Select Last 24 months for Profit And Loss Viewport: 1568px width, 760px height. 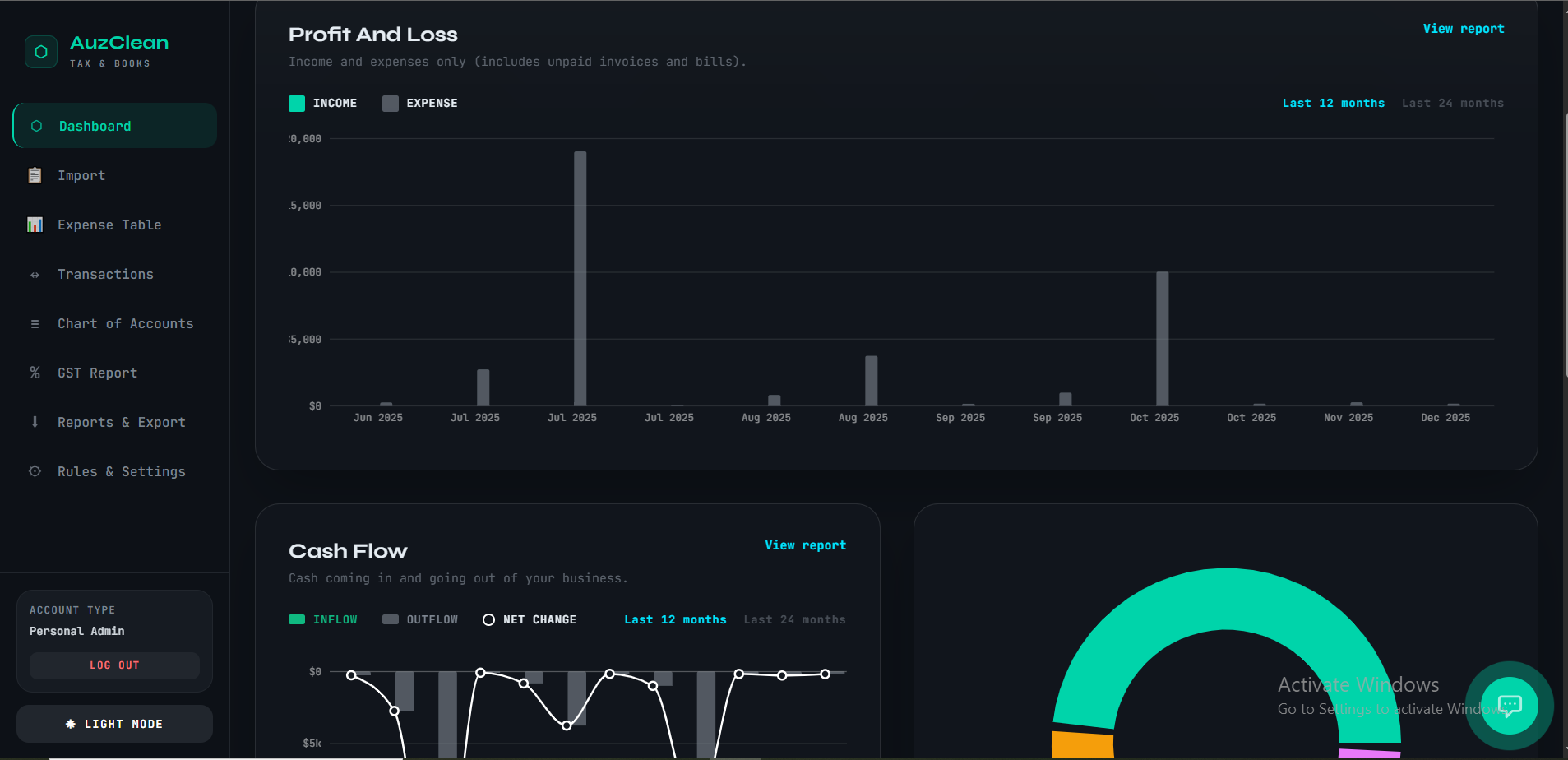pyautogui.click(x=1453, y=103)
